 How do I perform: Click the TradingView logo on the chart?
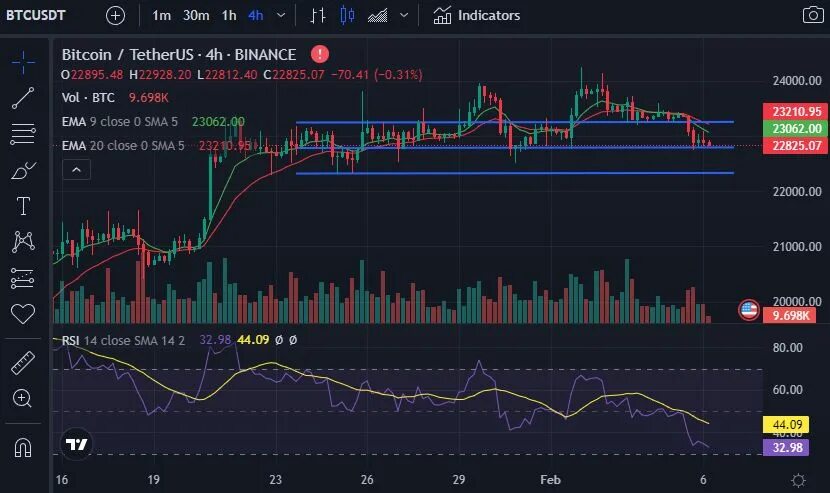point(76,444)
